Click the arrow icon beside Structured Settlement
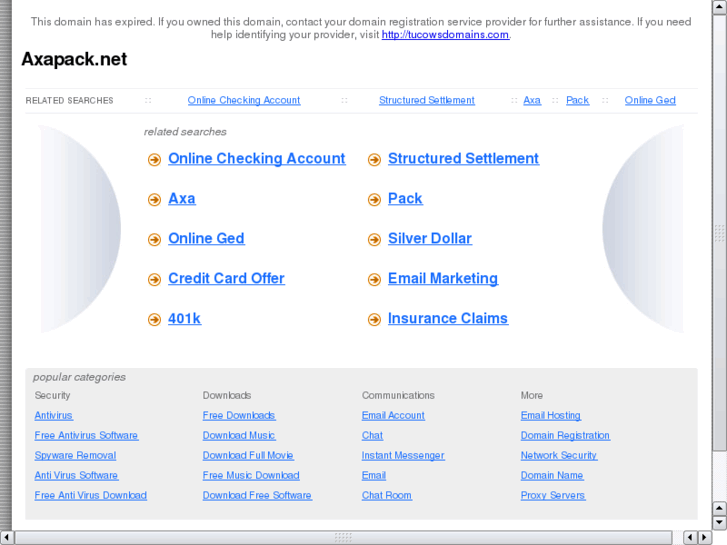The height and width of the screenshot is (545, 727). click(374, 160)
